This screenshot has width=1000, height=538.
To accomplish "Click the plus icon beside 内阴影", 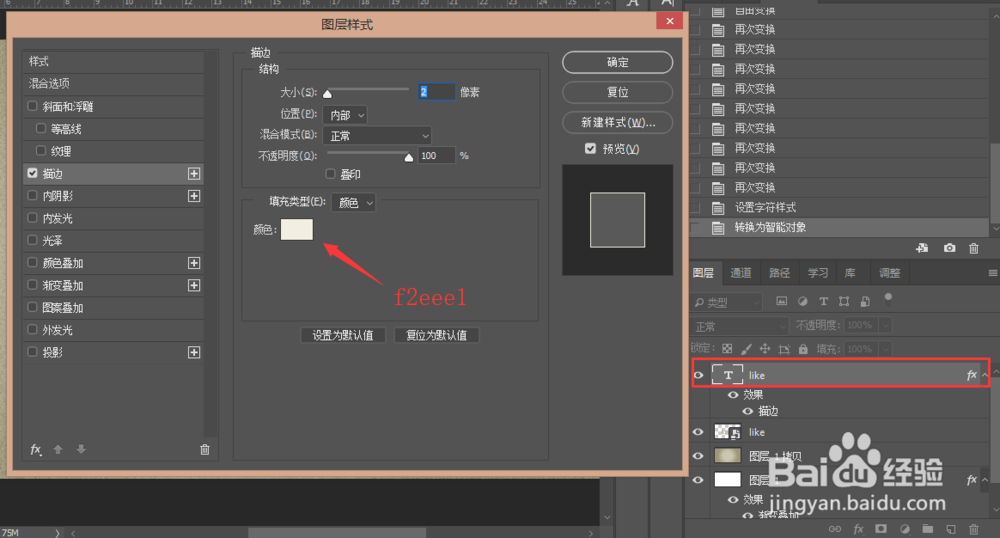I will click(194, 196).
